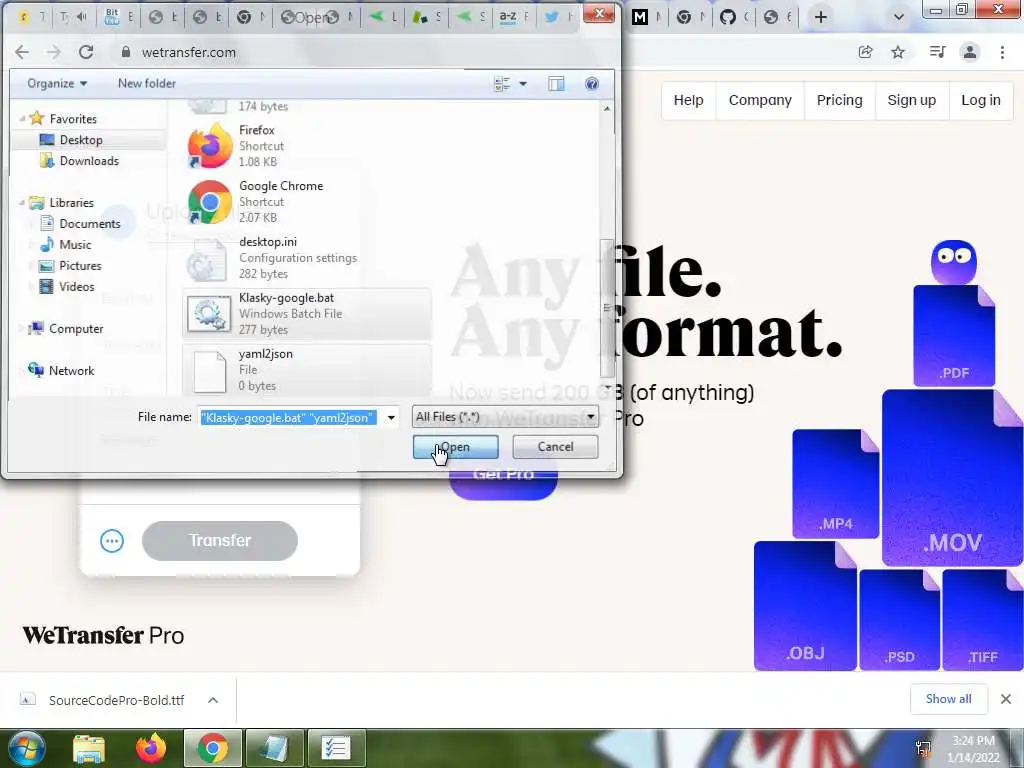The width and height of the screenshot is (1024, 768).
Task: Click the file list vertical scrollbar thumb
Action: click(x=607, y=308)
